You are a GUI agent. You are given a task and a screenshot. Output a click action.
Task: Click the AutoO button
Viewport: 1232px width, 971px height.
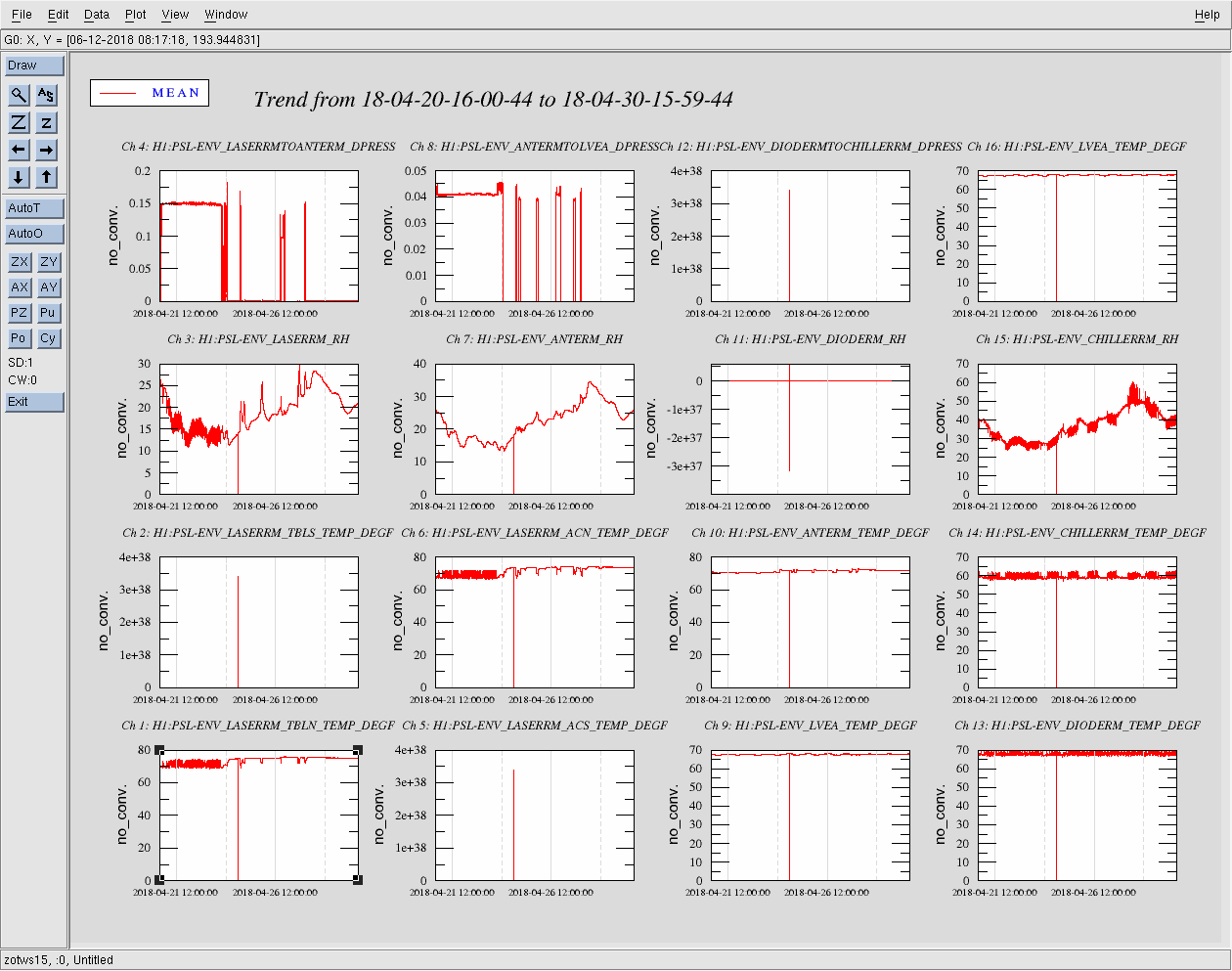tap(34, 234)
